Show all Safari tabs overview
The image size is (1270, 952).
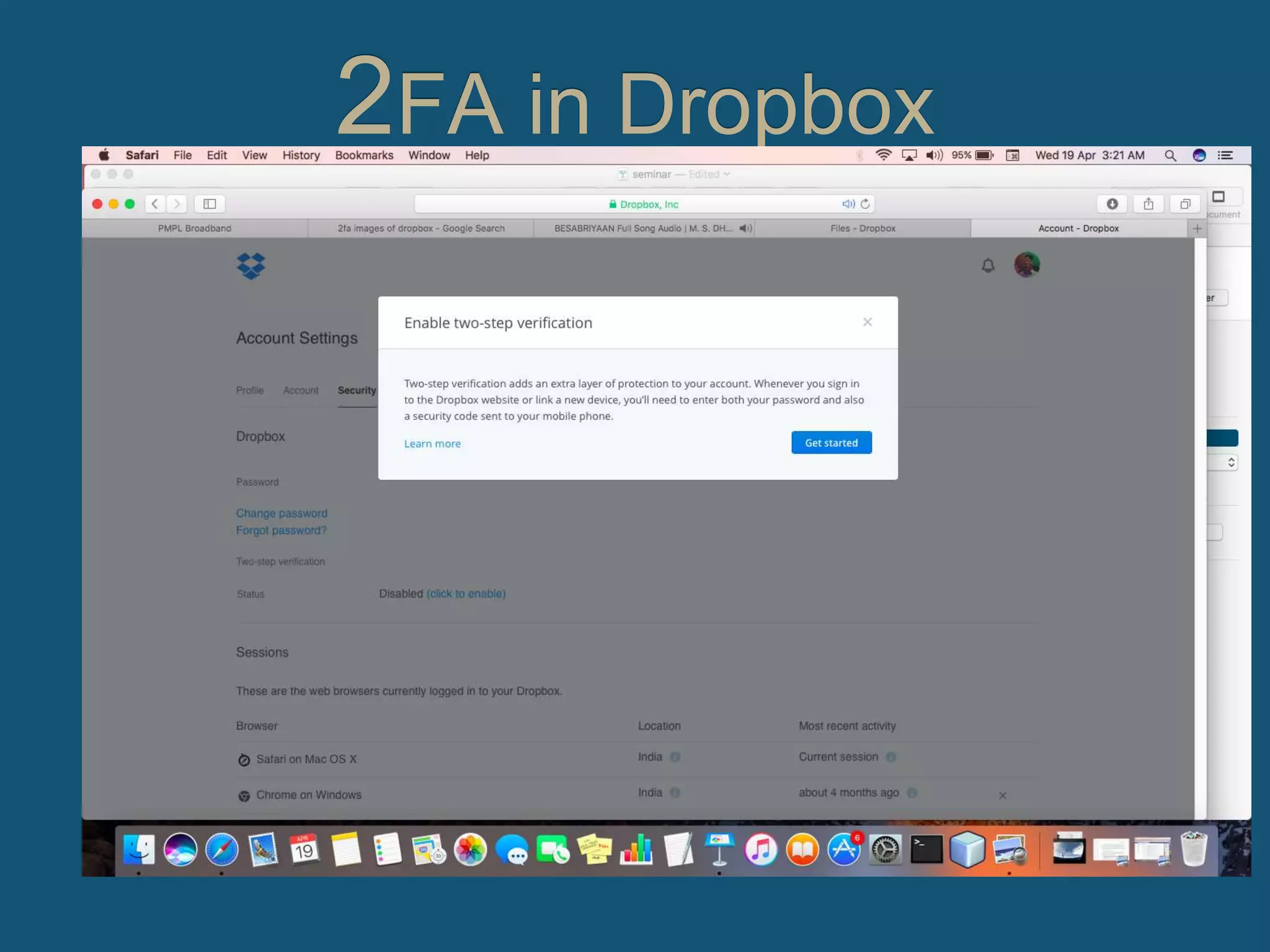click(x=1185, y=204)
